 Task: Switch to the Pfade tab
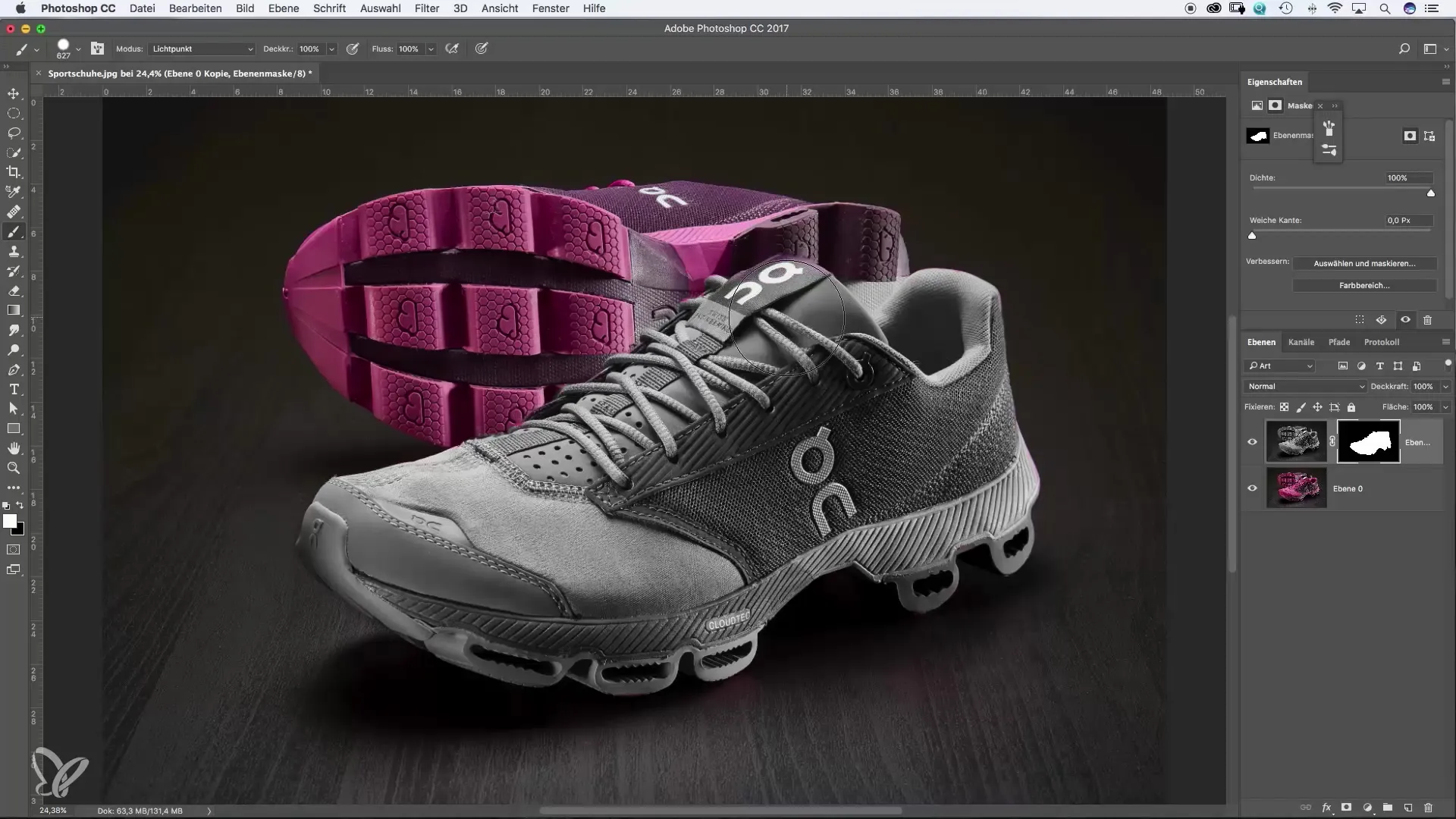1339,342
